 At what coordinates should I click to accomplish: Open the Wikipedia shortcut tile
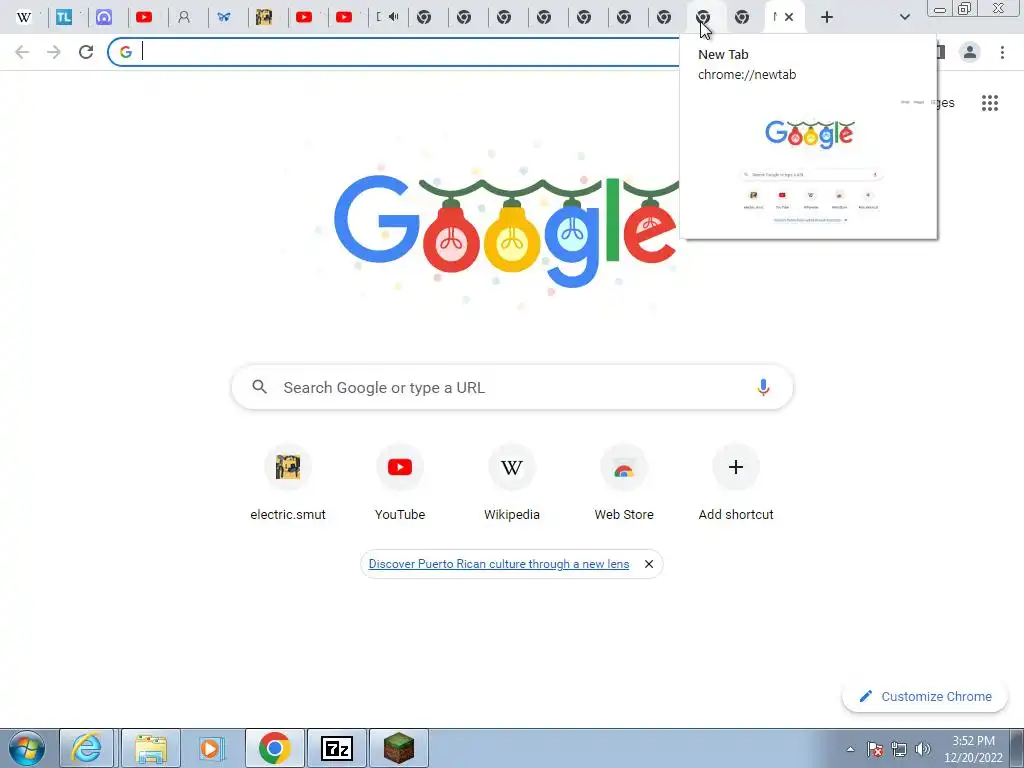[x=512, y=483]
